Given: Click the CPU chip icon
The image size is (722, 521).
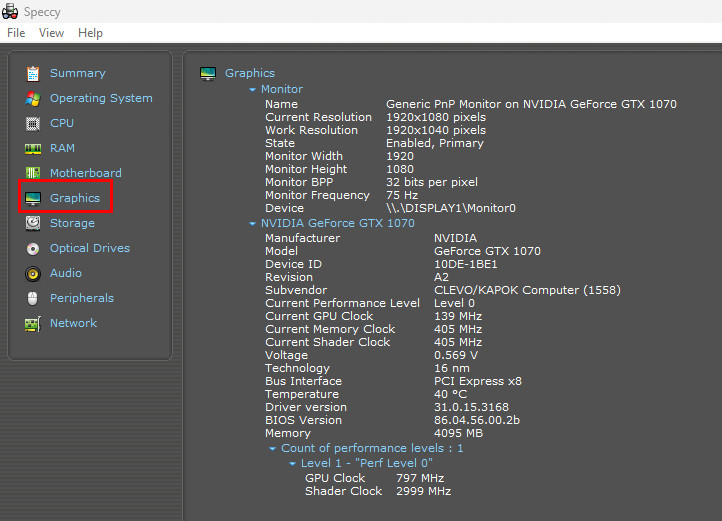Looking at the screenshot, I should pos(33,123).
